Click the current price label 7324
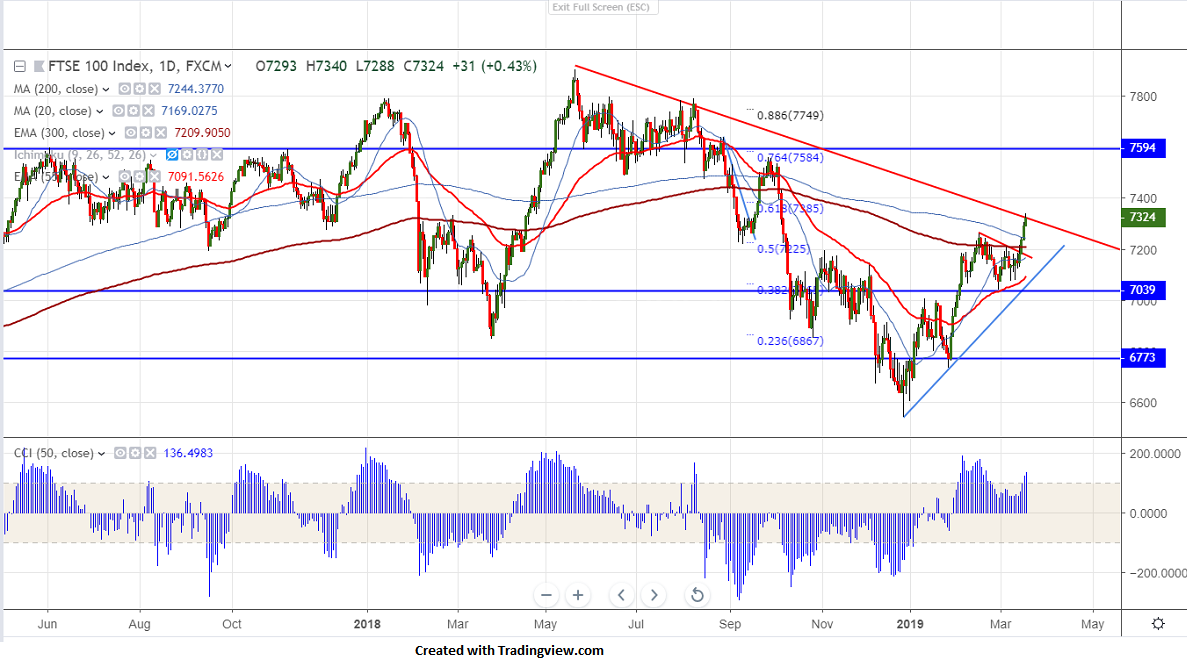1187x663 pixels. tap(1143, 217)
